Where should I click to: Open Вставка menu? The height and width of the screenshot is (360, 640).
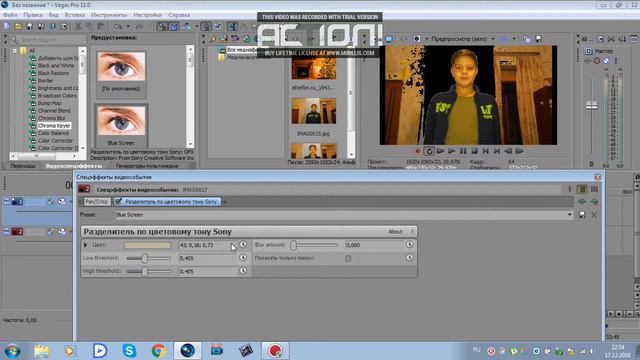75,15
